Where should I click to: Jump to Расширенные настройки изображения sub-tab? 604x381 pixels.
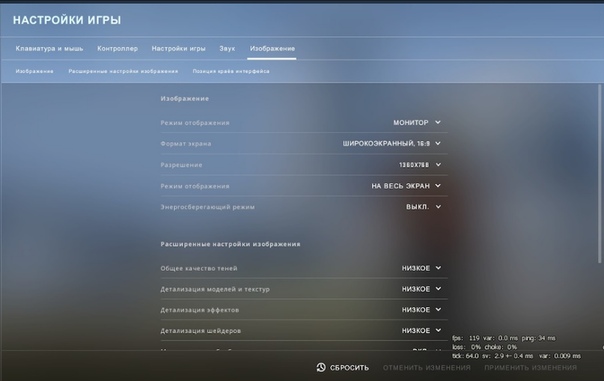[123, 71]
